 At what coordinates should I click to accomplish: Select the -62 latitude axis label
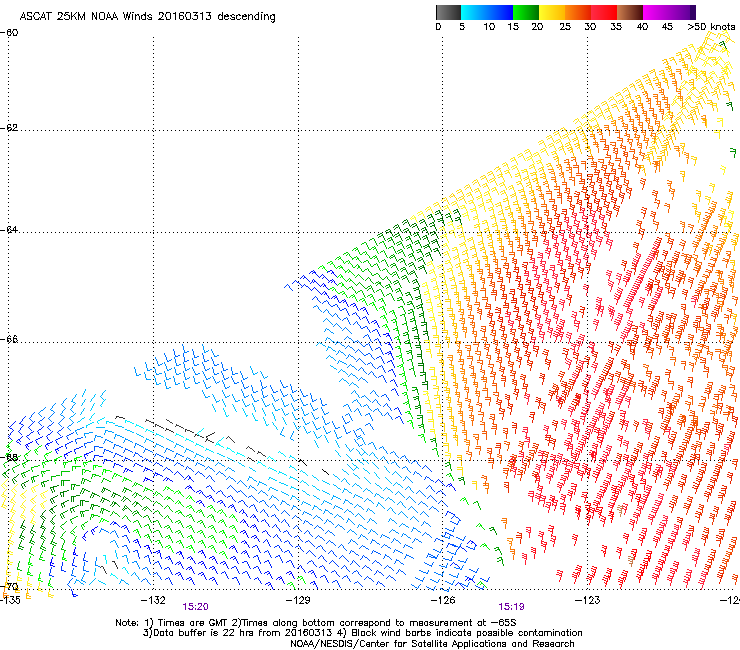(x=9, y=128)
